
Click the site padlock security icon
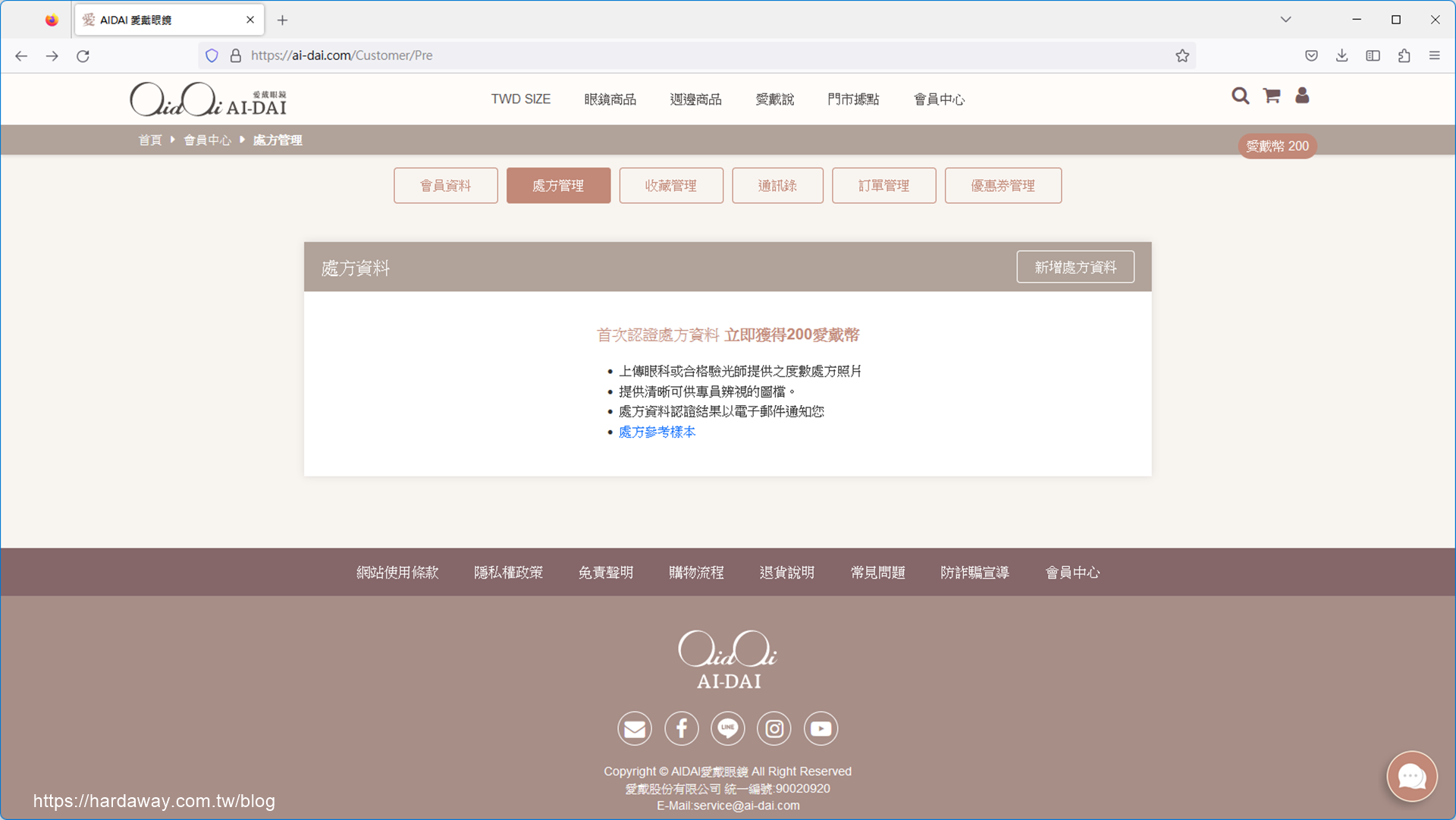(236, 55)
